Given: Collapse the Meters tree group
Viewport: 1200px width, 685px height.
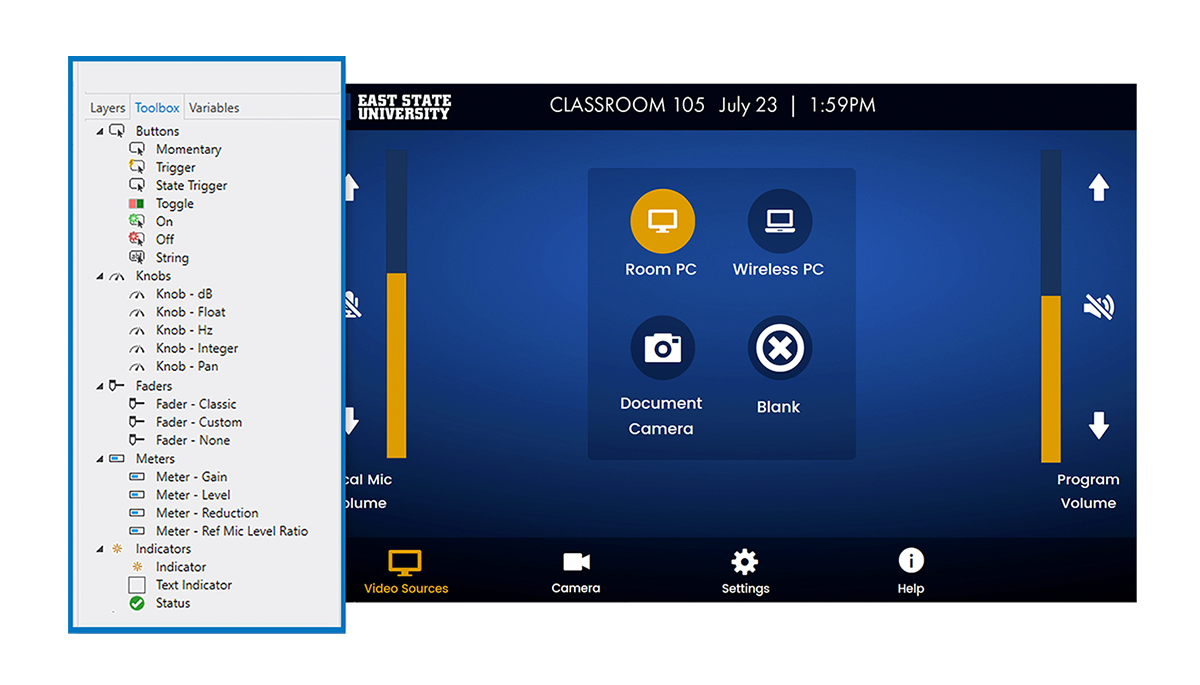Looking at the screenshot, I should (x=100, y=459).
